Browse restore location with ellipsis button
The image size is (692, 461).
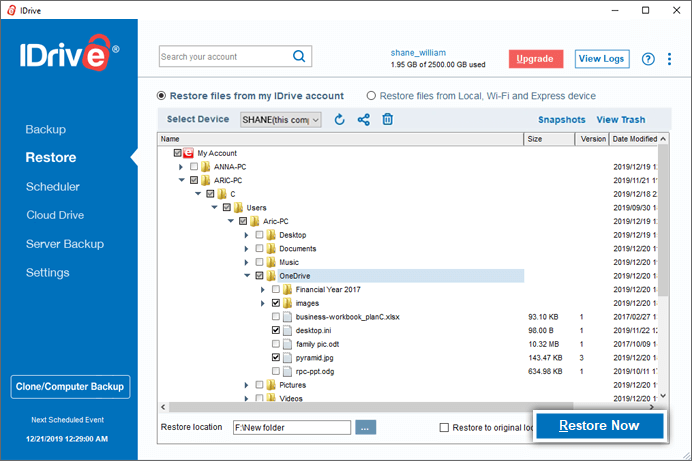point(365,427)
